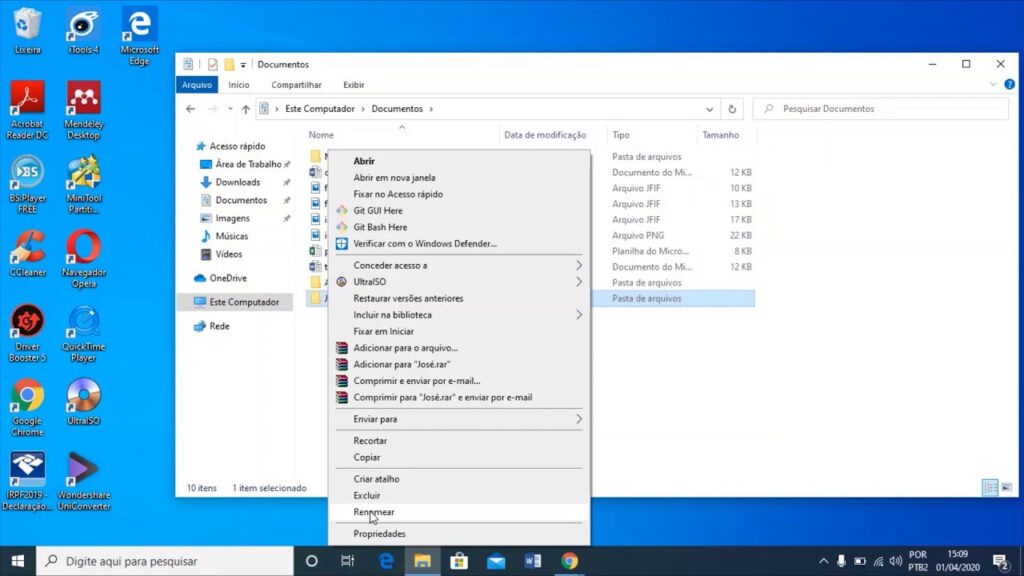The image size is (1024, 576).
Task: Select Adicionar para "José.rar"
Action: 459,364
